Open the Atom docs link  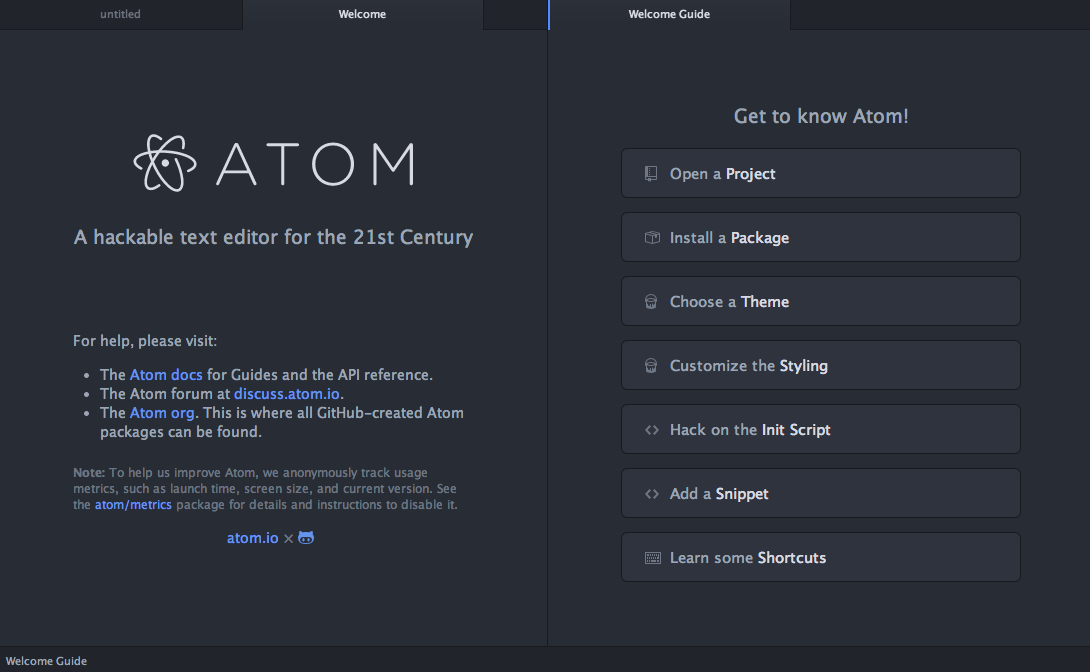pos(166,375)
